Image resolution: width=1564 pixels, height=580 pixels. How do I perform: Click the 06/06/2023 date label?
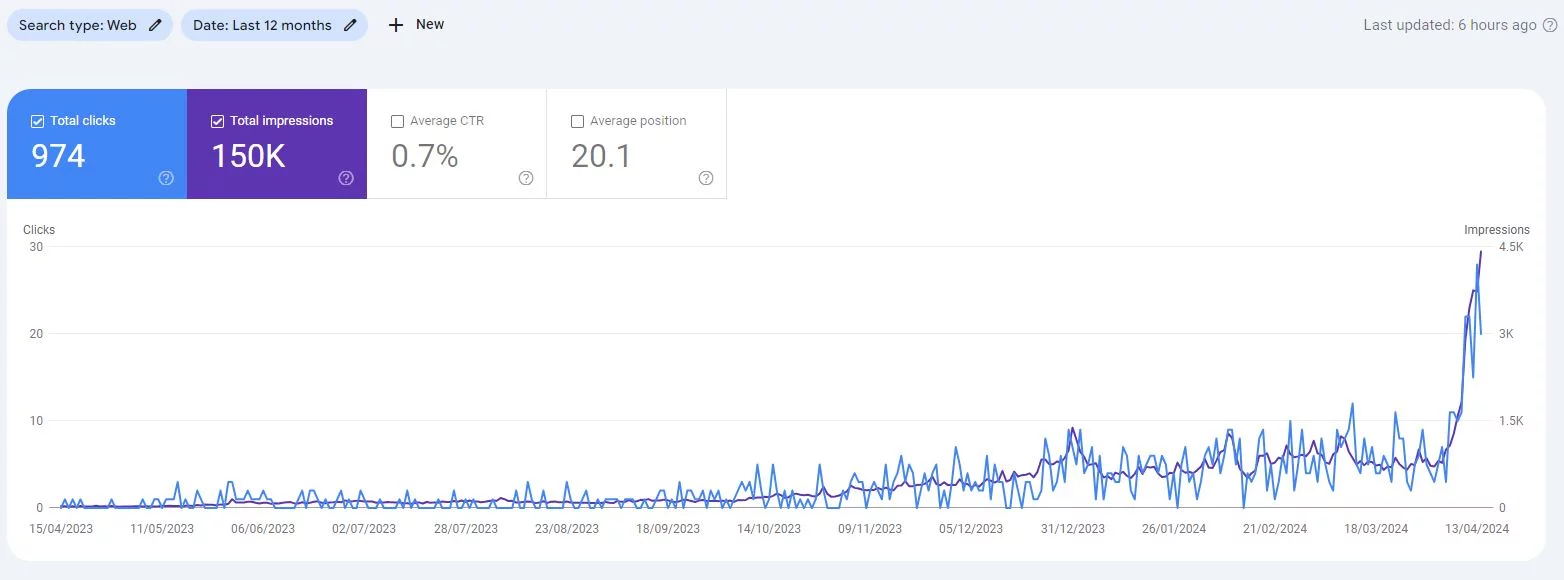[263, 529]
